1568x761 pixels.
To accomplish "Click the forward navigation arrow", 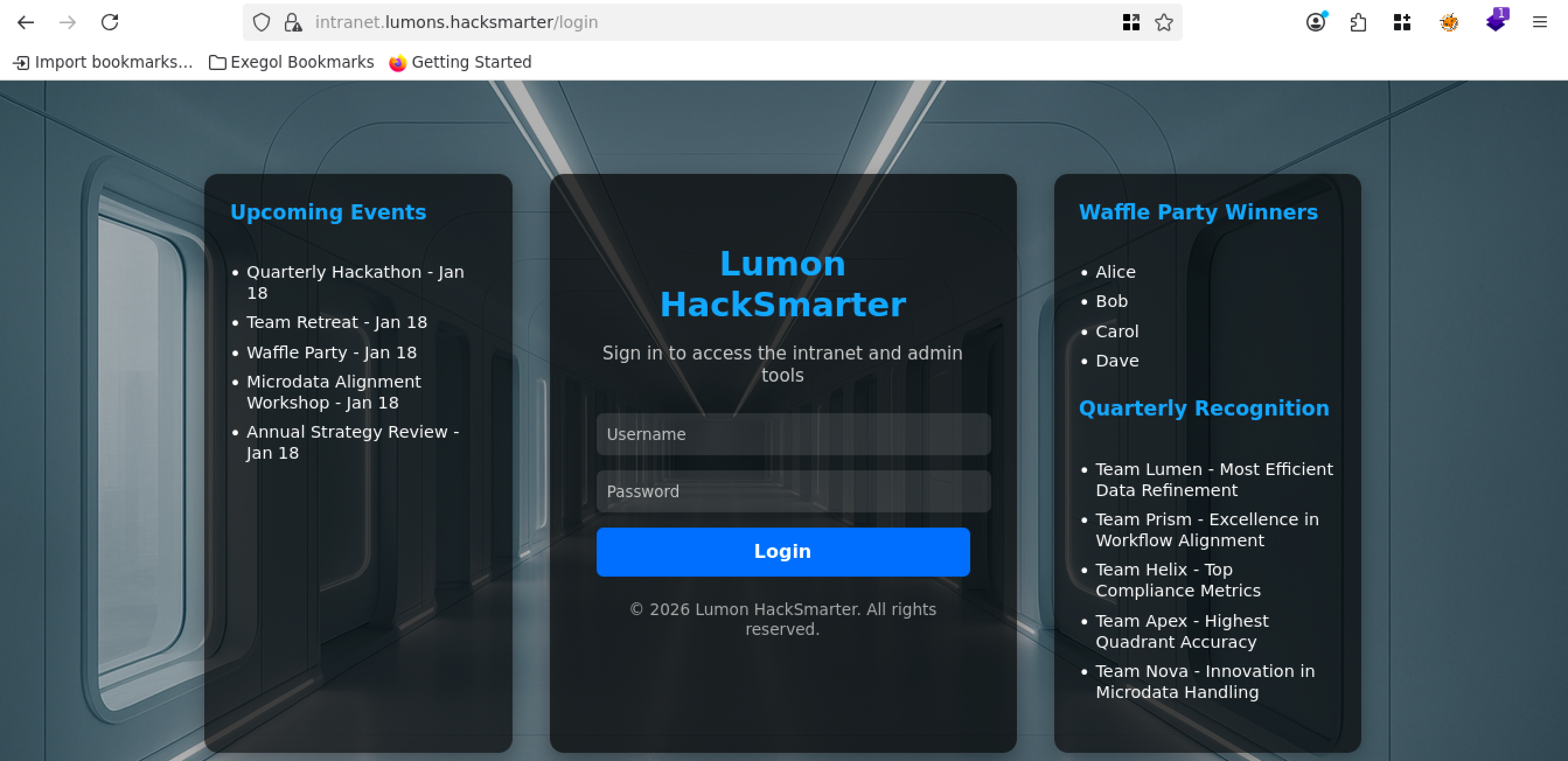I will point(68,23).
